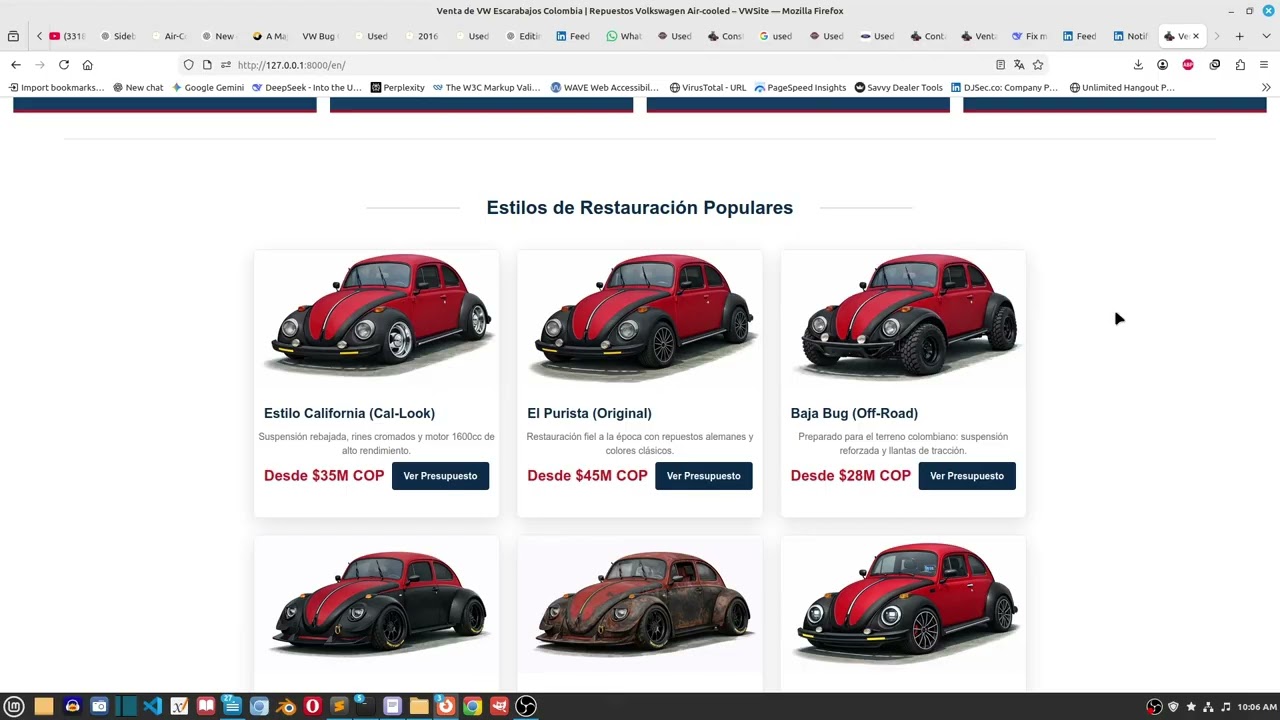Open the Firefox account icon
1280x720 pixels.
pos(1162,65)
